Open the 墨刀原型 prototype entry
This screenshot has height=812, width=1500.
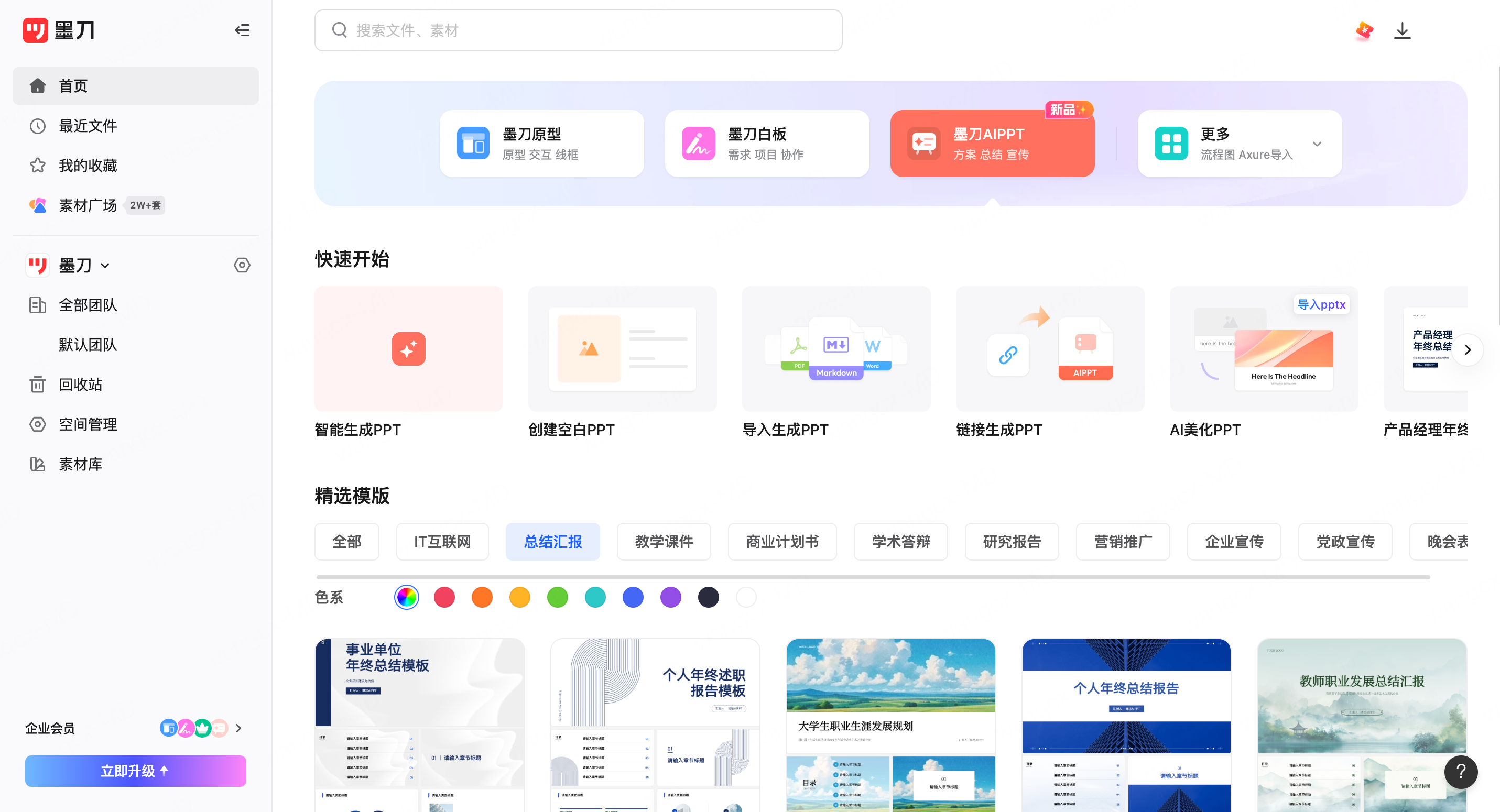[541, 142]
